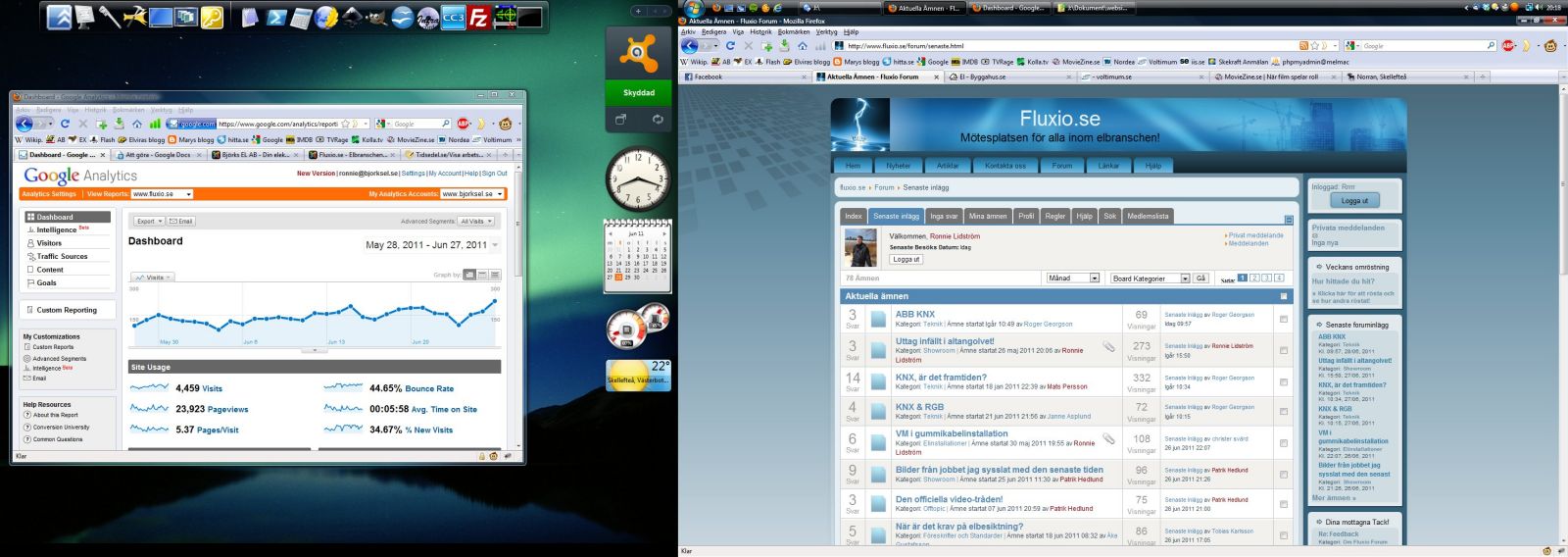Screen dimensions: 1568x557
Task: Reload the Fluxio forum page
Action: coord(730,46)
